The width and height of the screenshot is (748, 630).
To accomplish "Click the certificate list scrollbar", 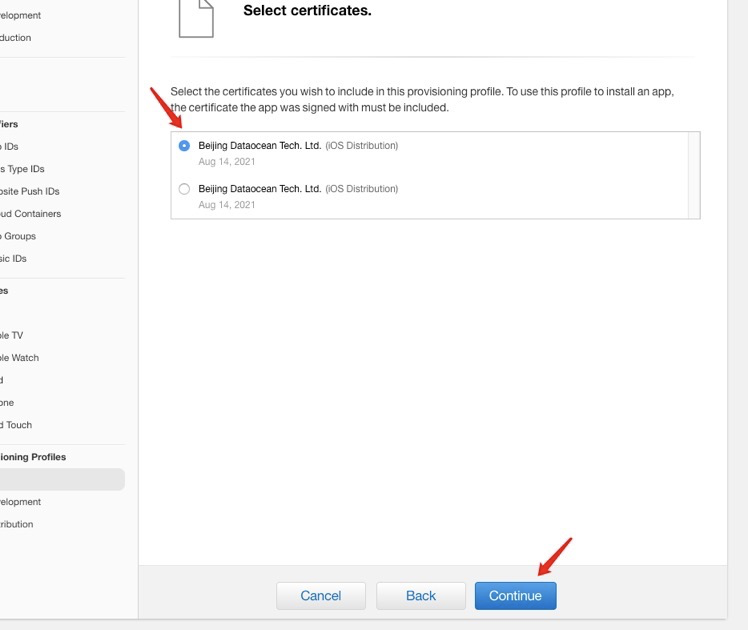I will [694, 174].
